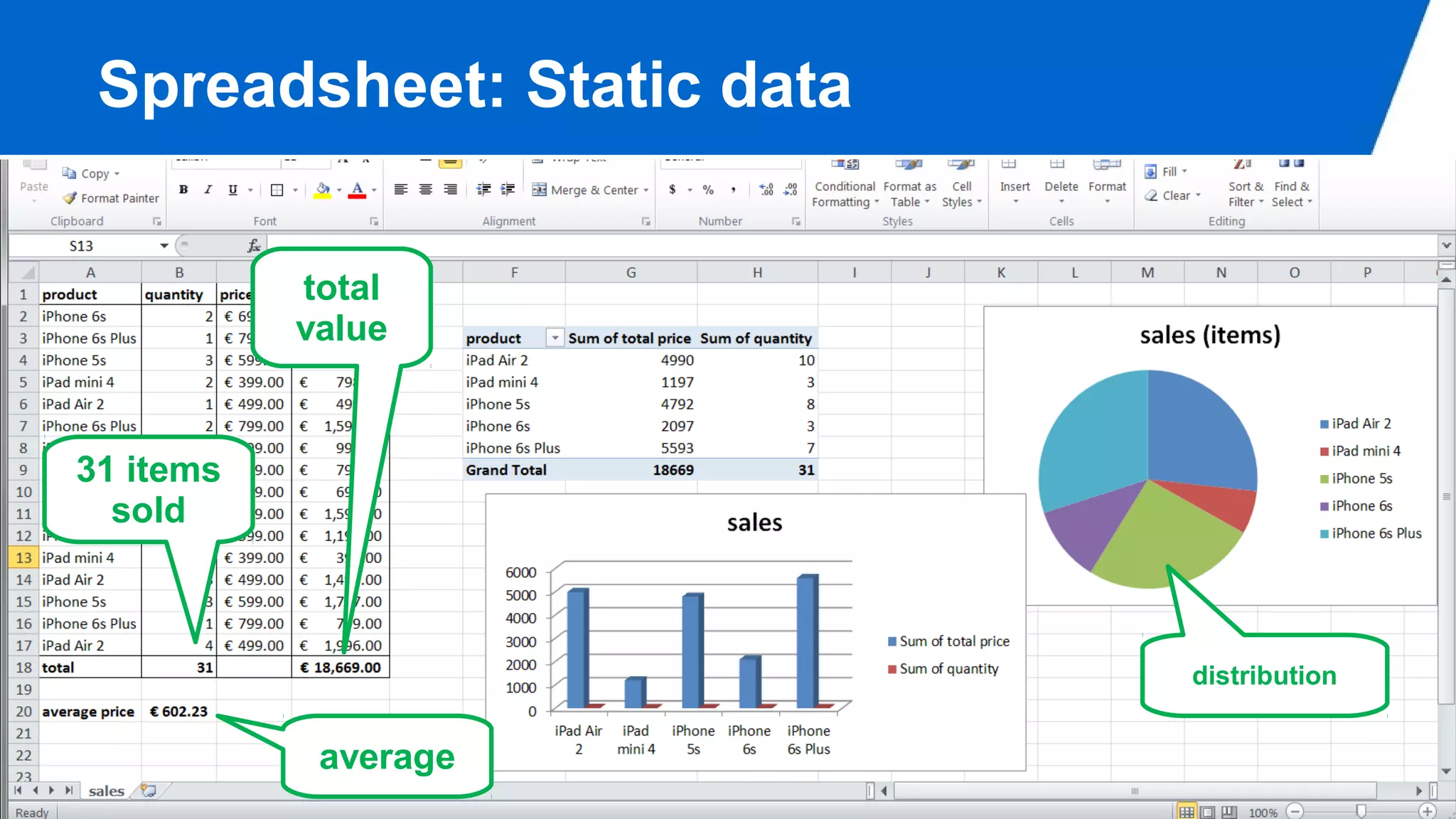Go to last sheet navigation arrow
1456x819 pixels.
[x=68, y=791]
